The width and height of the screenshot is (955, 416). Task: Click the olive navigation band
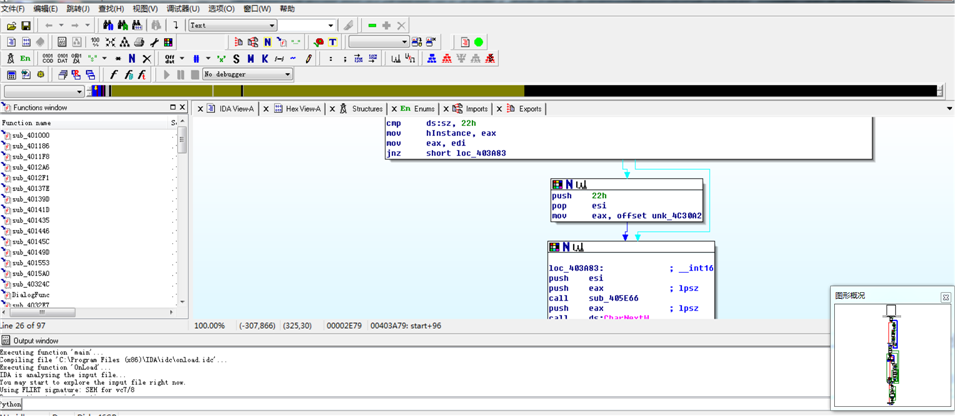317,91
